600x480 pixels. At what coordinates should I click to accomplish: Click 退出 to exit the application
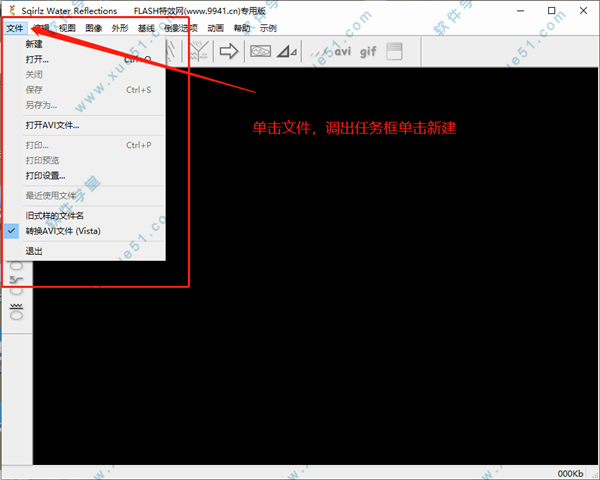(34, 251)
